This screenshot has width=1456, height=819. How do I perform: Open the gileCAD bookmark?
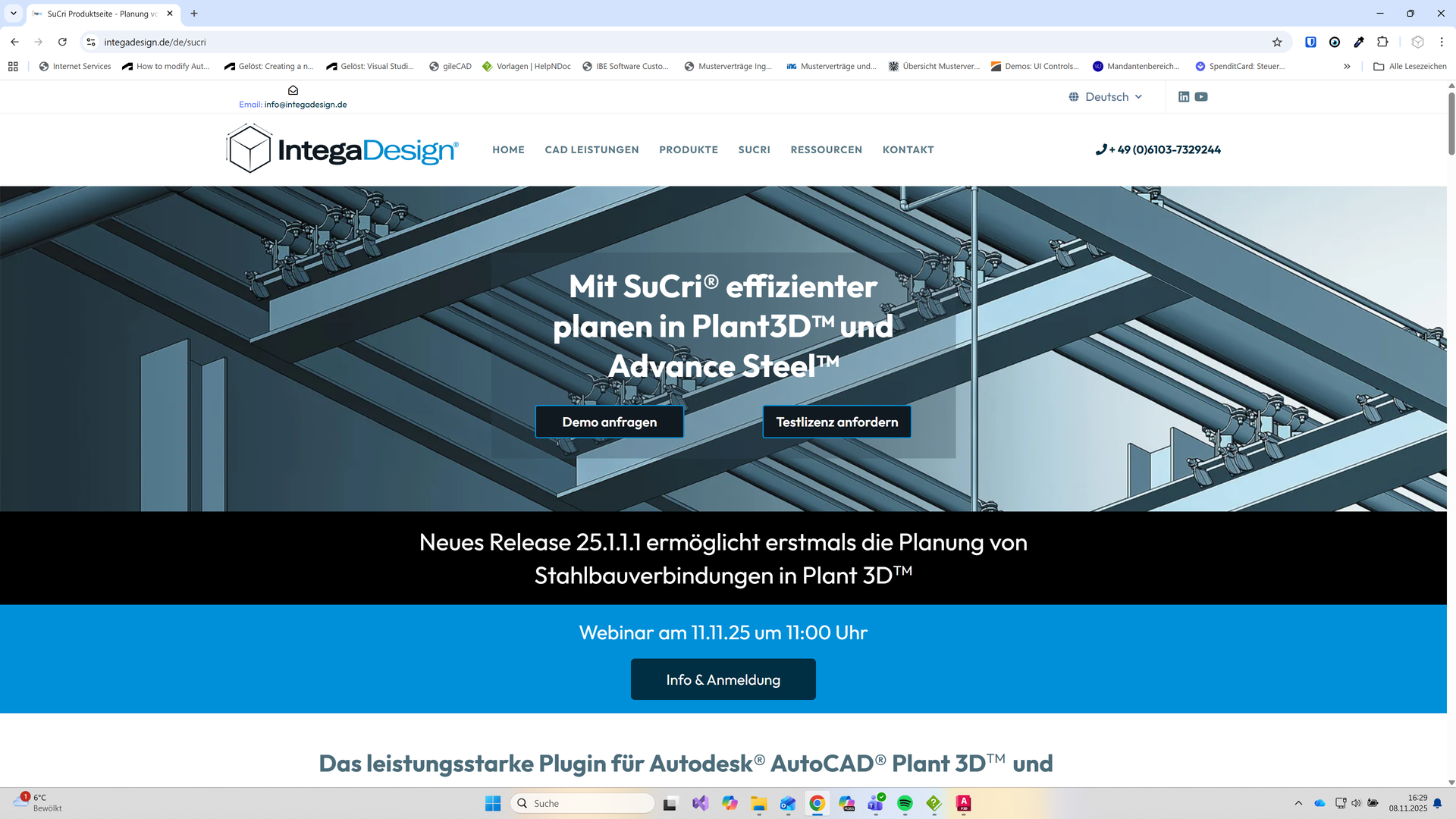pyautogui.click(x=450, y=67)
